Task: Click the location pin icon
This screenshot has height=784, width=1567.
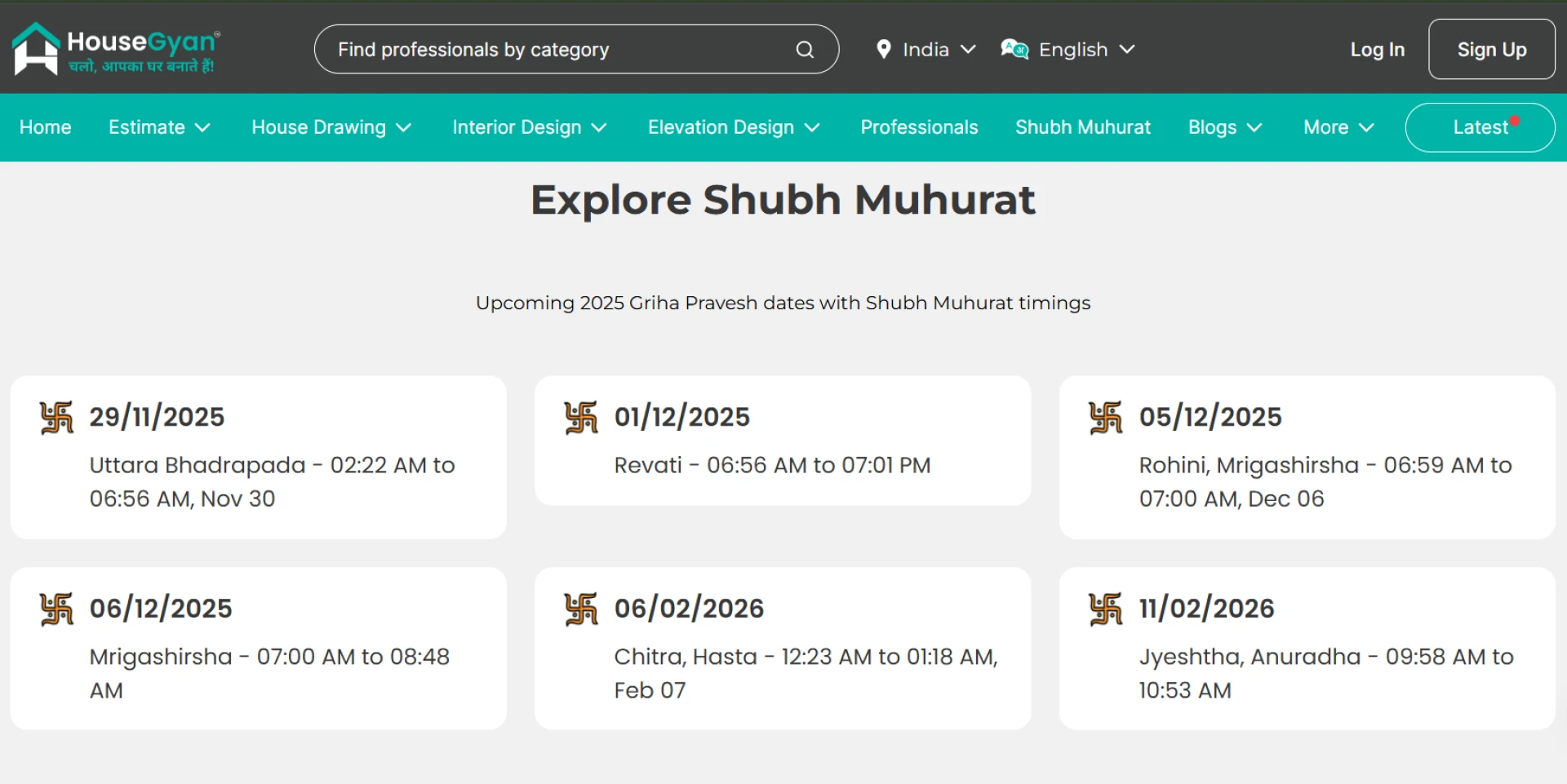Action: tap(883, 50)
